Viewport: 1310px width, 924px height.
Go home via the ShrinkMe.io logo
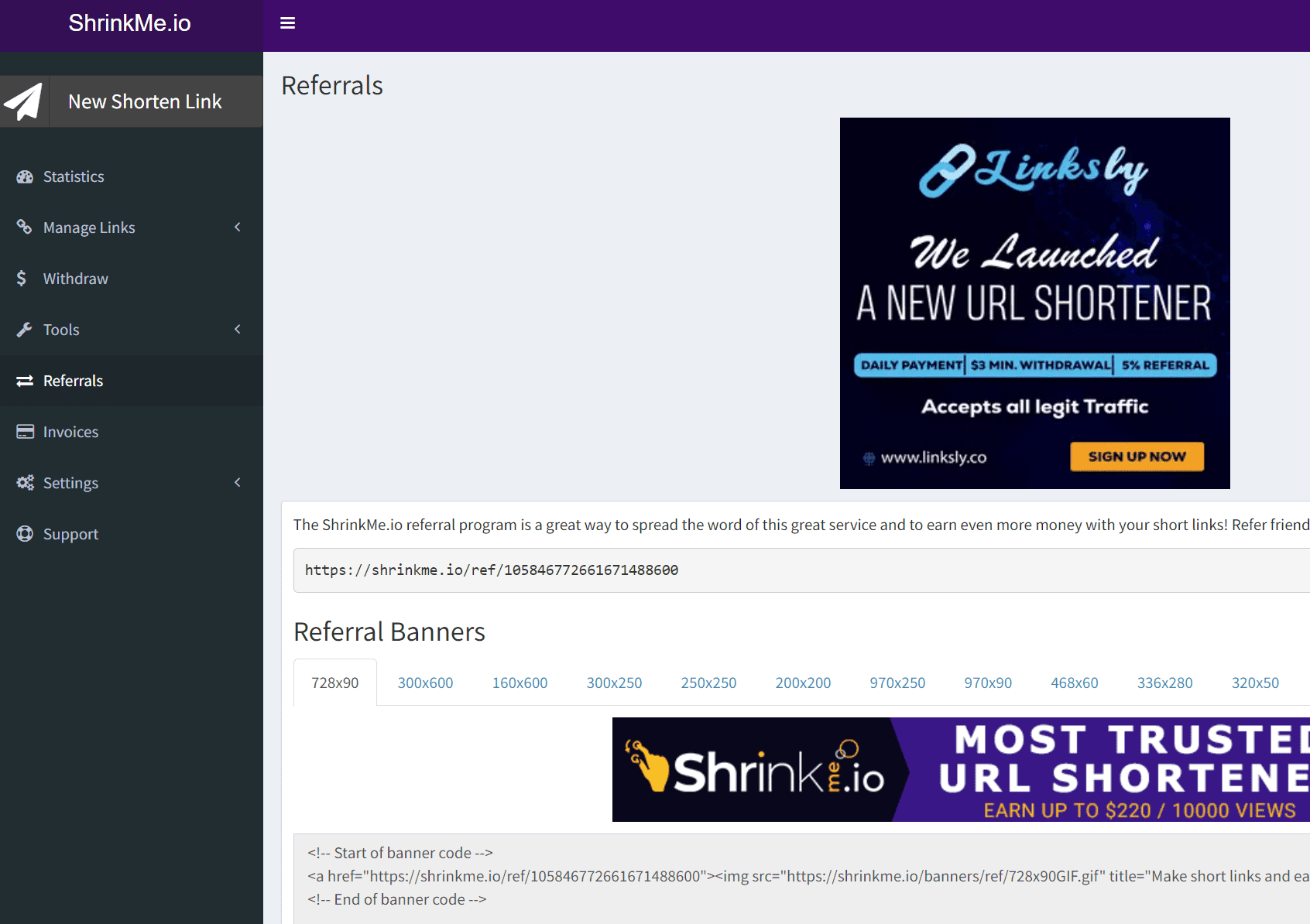tap(129, 23)
